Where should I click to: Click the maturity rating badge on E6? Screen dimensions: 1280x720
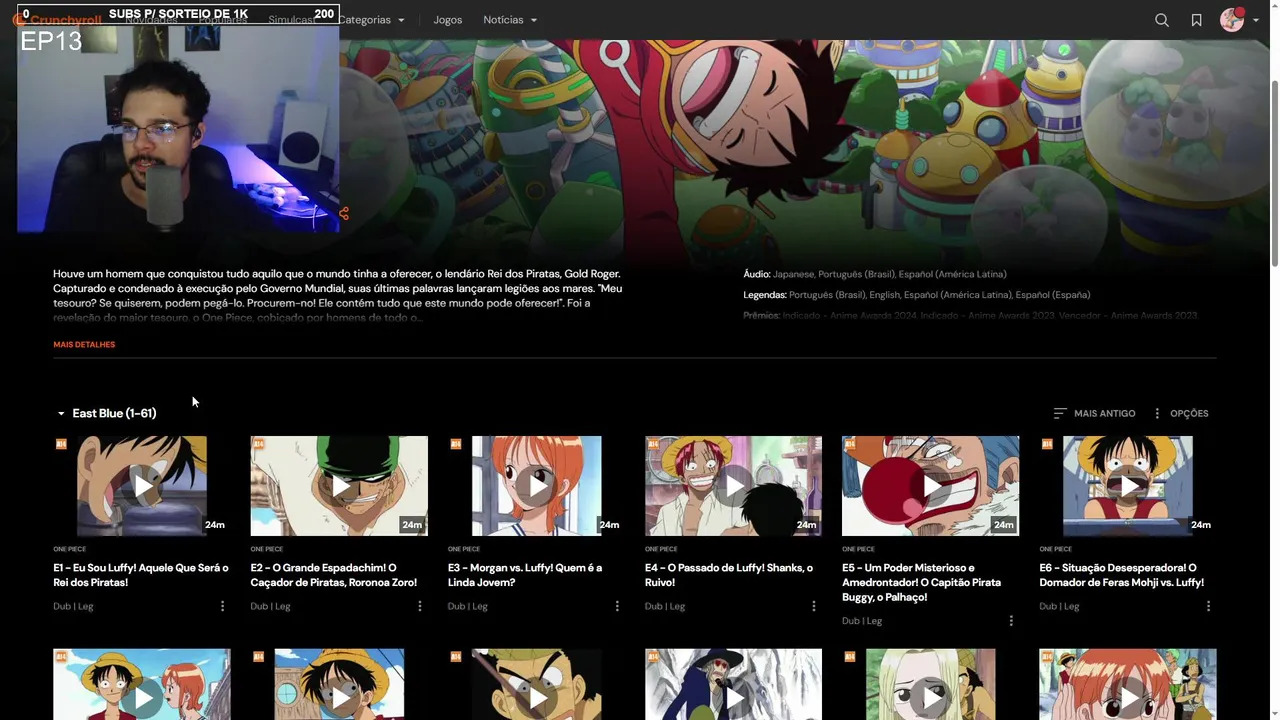pos(1047,443)
